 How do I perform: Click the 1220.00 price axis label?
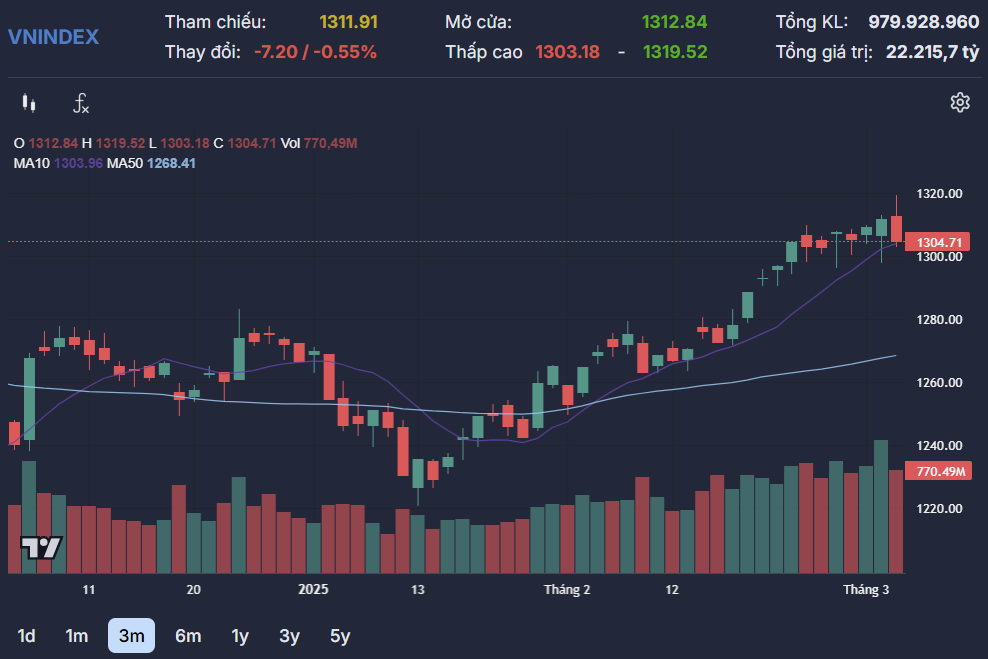(x=939, y=508)
